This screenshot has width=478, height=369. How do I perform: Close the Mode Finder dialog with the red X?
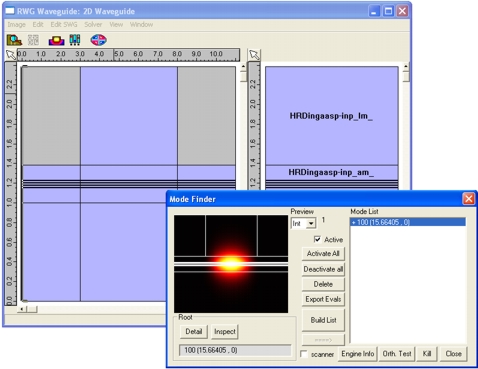(468, 199)
